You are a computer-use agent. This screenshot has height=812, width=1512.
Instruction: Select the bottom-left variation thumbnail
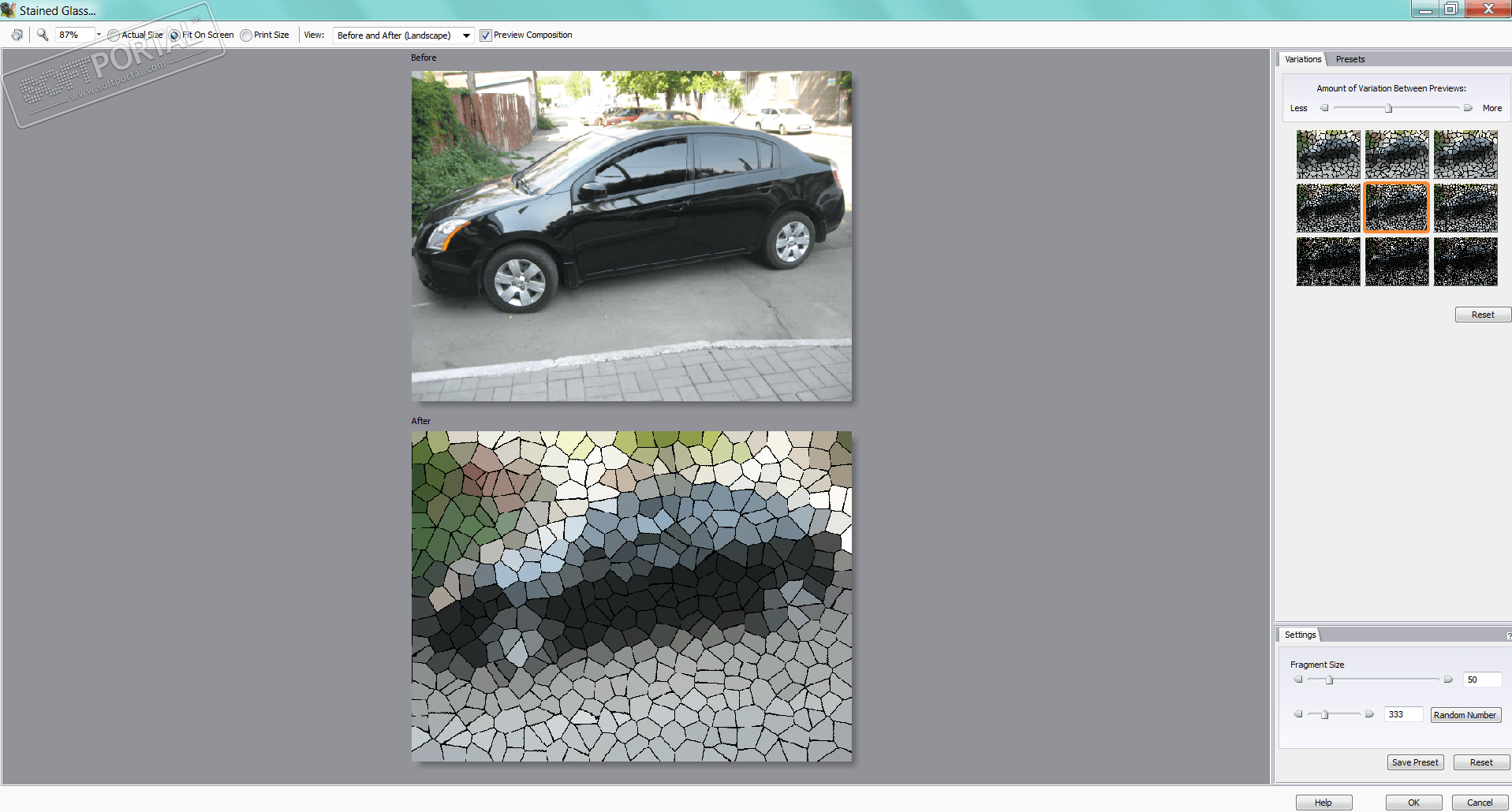(1328, 262)
